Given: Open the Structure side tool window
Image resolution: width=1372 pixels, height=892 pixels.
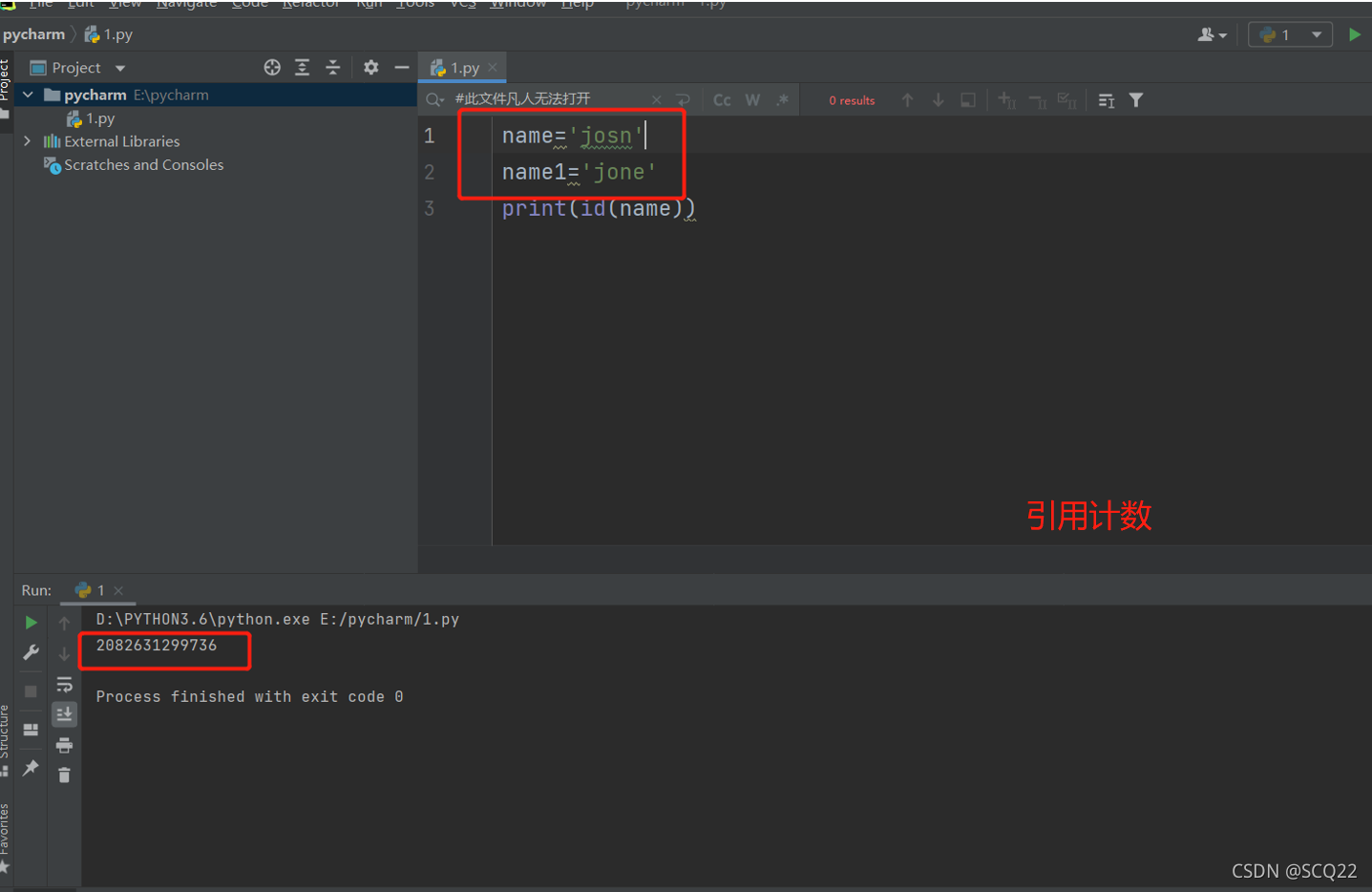Looking at the screenshot, I should coord(5,740).
